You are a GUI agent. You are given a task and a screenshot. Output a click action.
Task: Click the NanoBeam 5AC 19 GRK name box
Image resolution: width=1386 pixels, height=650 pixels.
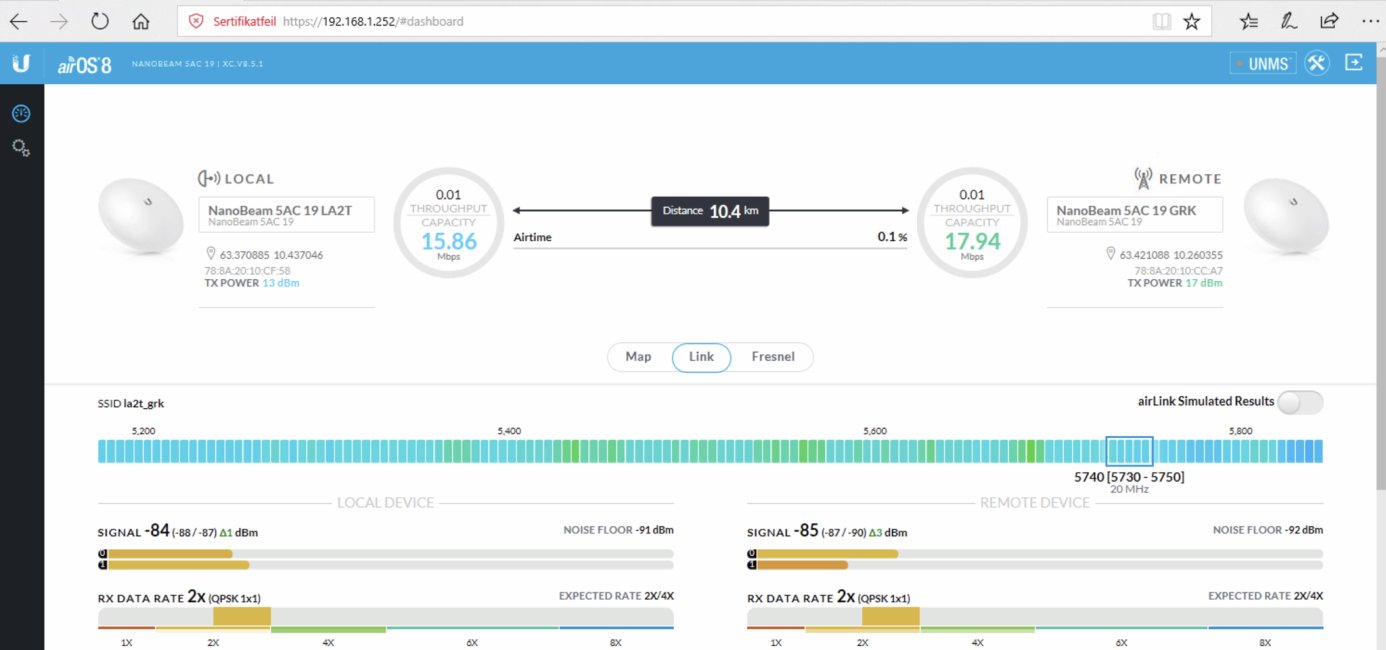1135,214
